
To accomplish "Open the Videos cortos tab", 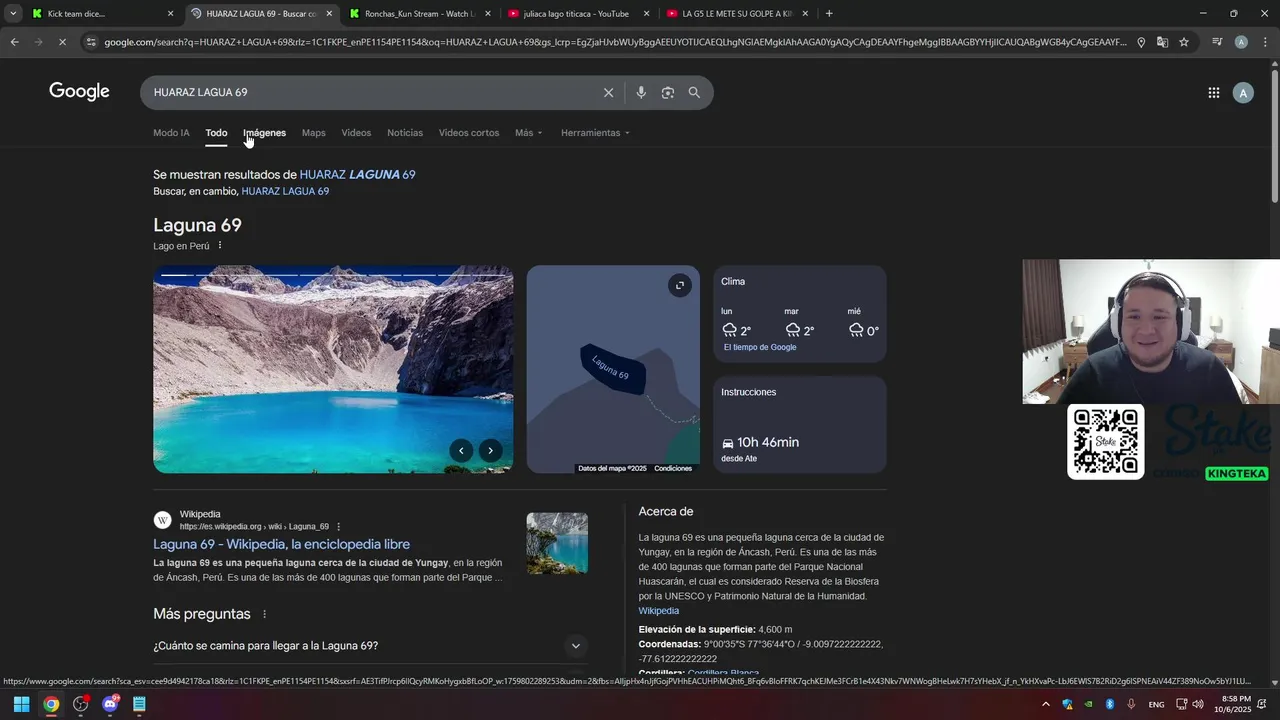I will click(469, 133).
